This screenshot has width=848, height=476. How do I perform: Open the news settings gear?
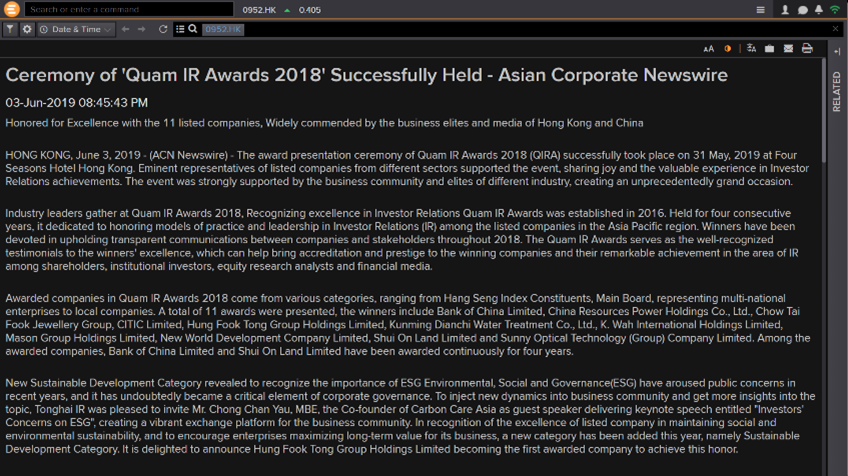coord(27,29)
